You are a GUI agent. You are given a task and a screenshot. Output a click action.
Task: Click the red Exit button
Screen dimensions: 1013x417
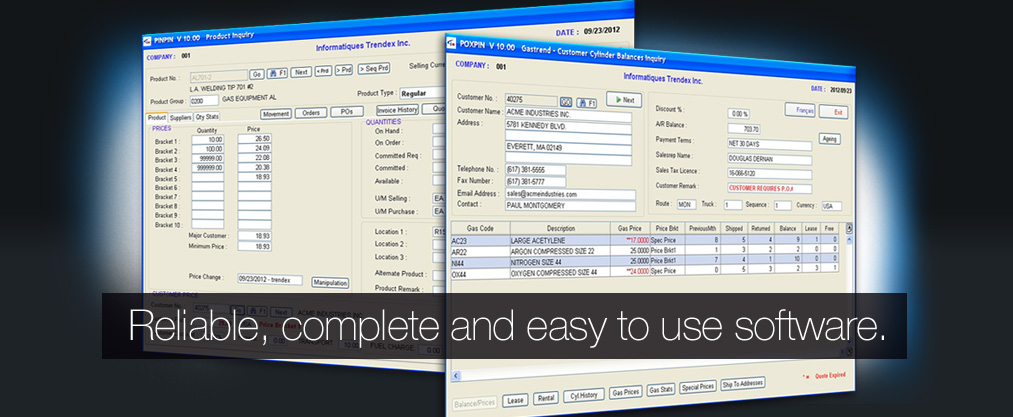point(833,112)
